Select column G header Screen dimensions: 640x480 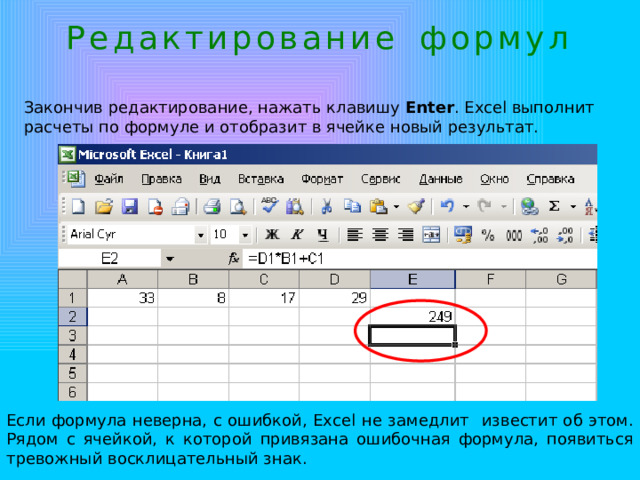pyautogui.click(x=561, y=279)
